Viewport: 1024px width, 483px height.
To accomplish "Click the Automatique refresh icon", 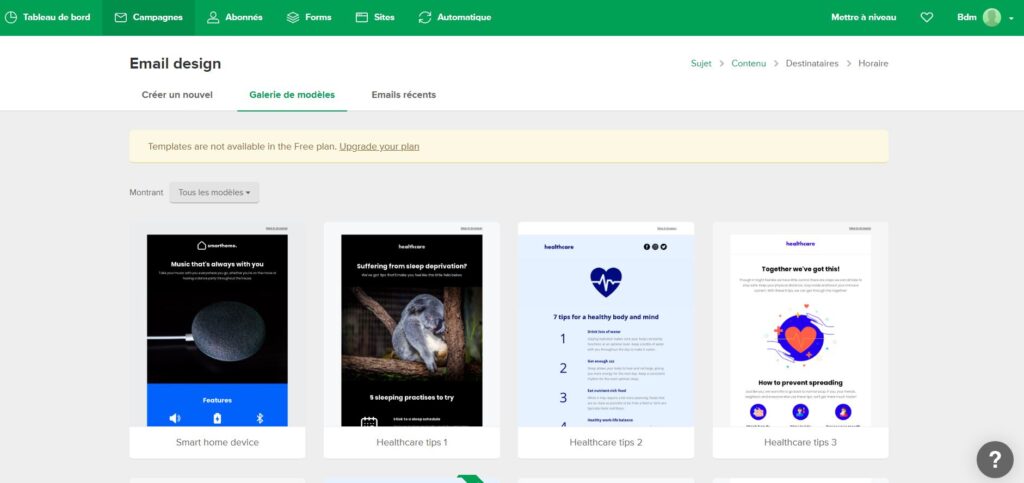I will (x=425, y=17).
